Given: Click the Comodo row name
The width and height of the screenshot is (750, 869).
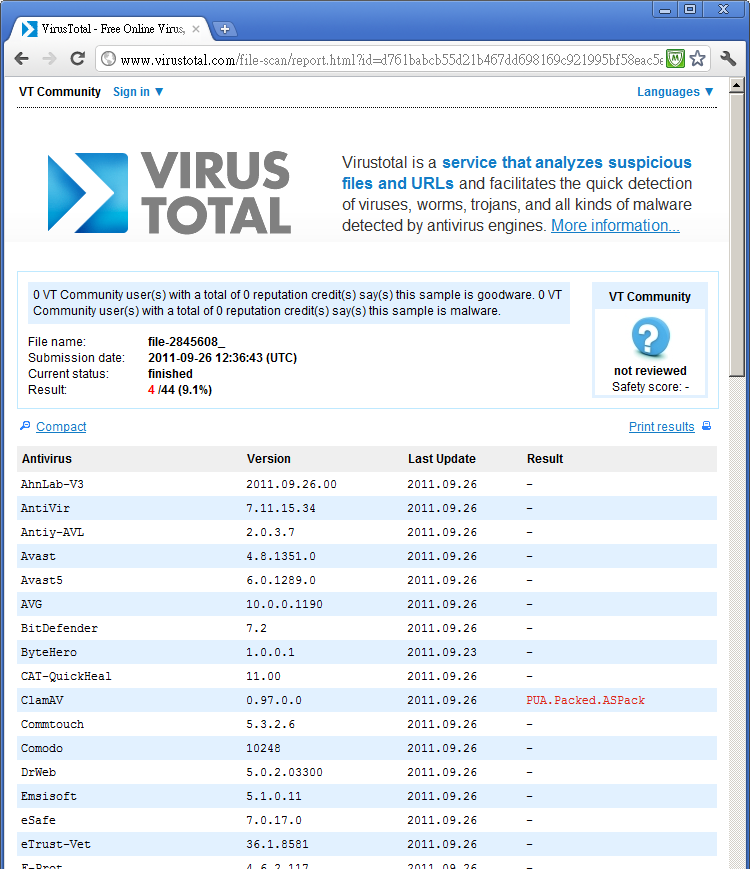Looking at the screenshot, I should (x=42, y=748).
